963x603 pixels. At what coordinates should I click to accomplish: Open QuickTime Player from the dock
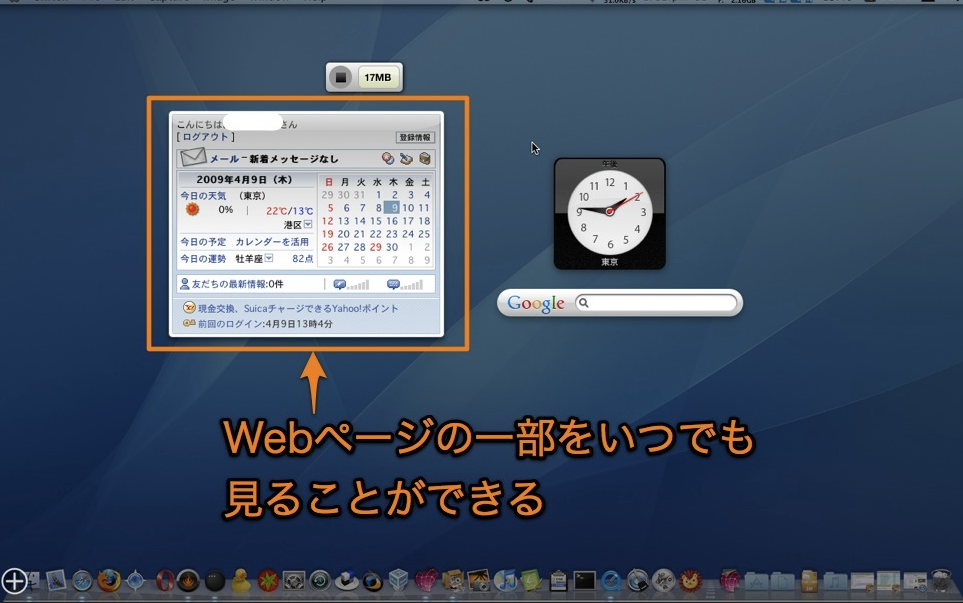611,581
